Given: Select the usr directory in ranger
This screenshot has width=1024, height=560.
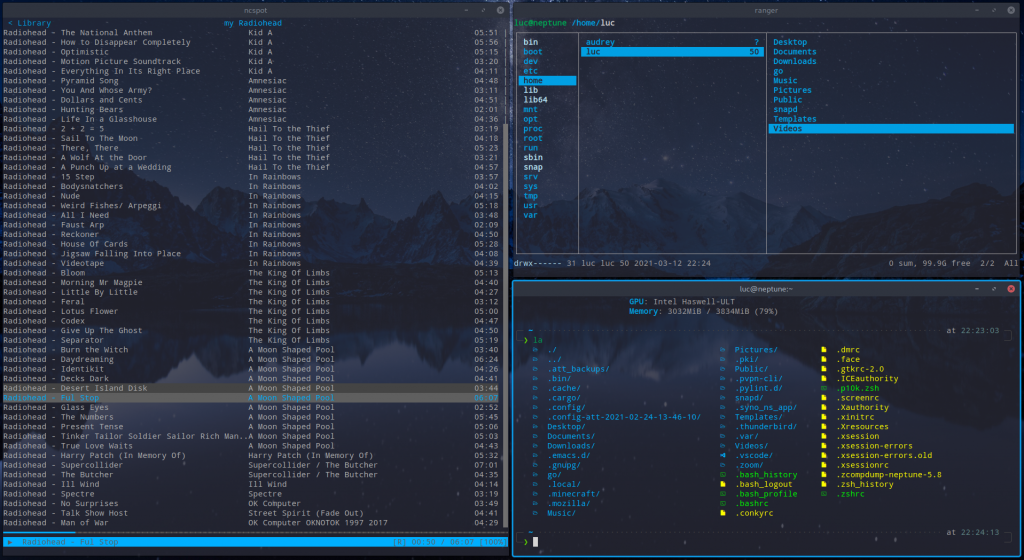Looking at the screenshot, I should click(530, 206).
